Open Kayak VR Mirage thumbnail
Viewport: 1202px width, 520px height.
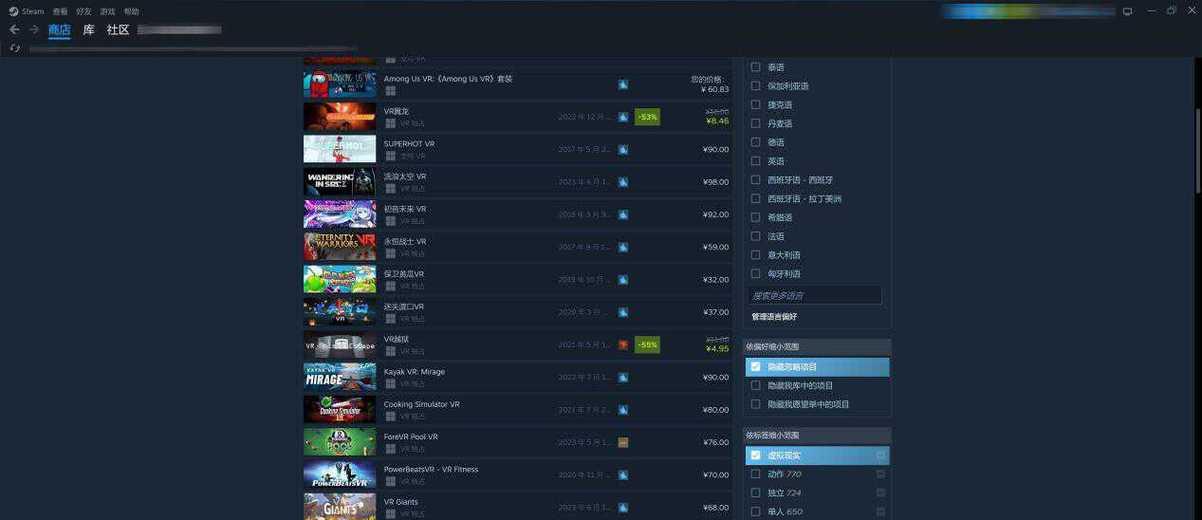tap(340, 377)
